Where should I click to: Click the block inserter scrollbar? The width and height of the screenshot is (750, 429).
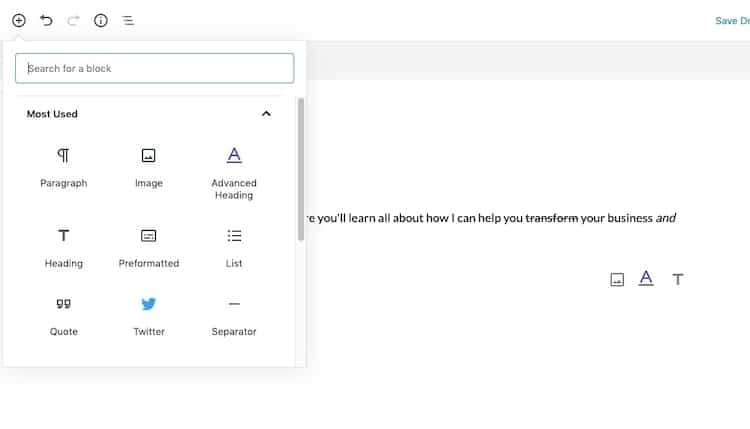(301, 169)
